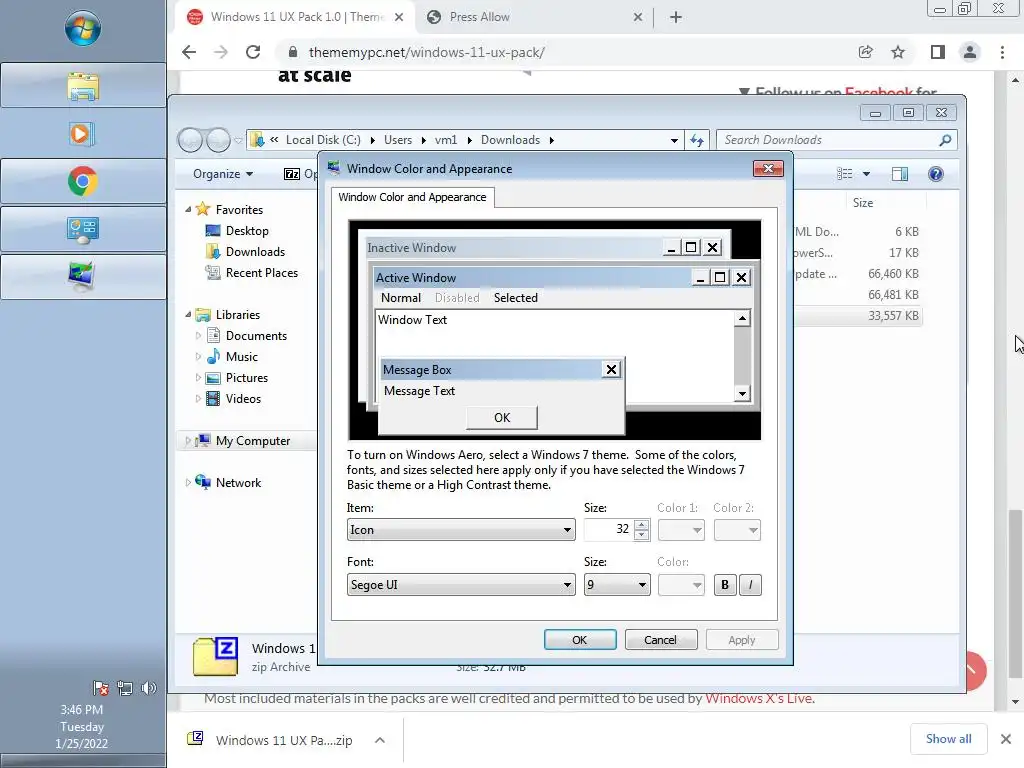Change the Explorer view icon

click(845, 174)
